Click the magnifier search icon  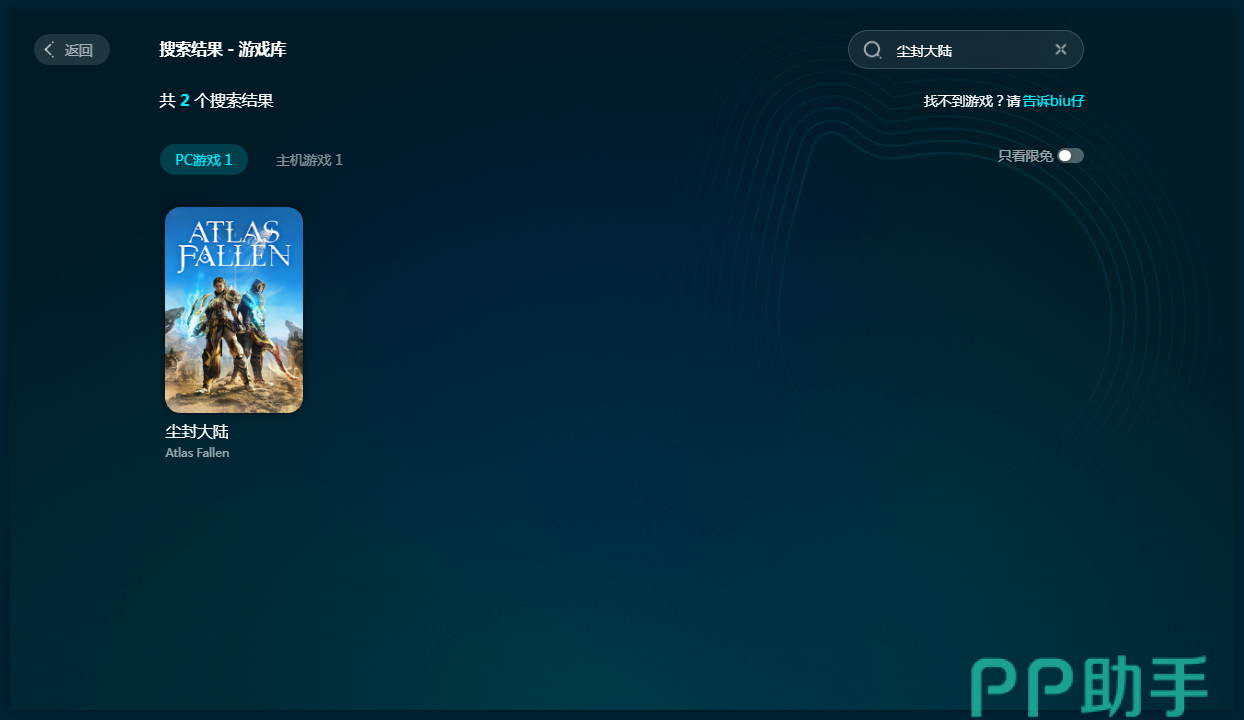pyautogui.click(x=872, y=50)
